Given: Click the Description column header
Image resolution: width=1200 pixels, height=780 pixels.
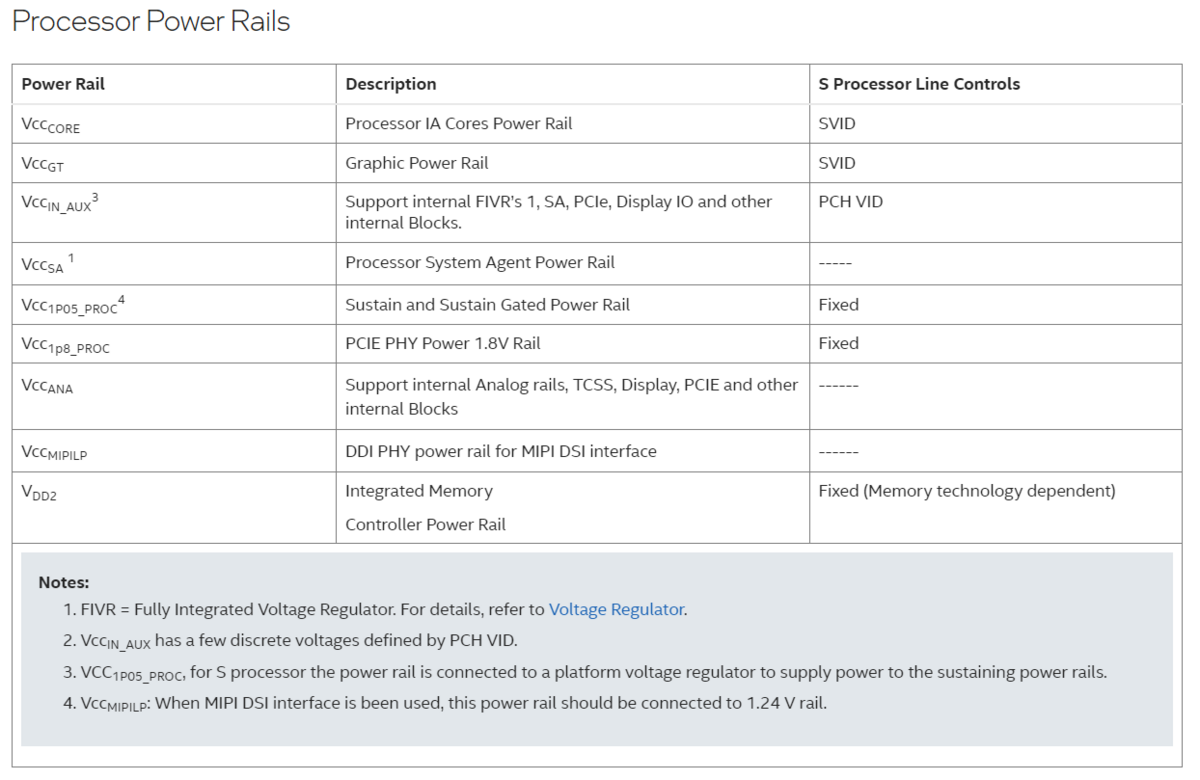Looking at the screenshot, I should point(391,84).
